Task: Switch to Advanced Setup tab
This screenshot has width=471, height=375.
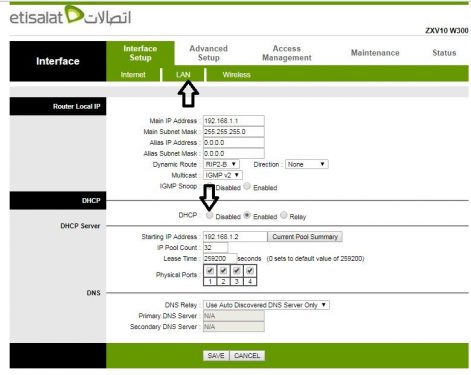Action: (x=209, y=53)
